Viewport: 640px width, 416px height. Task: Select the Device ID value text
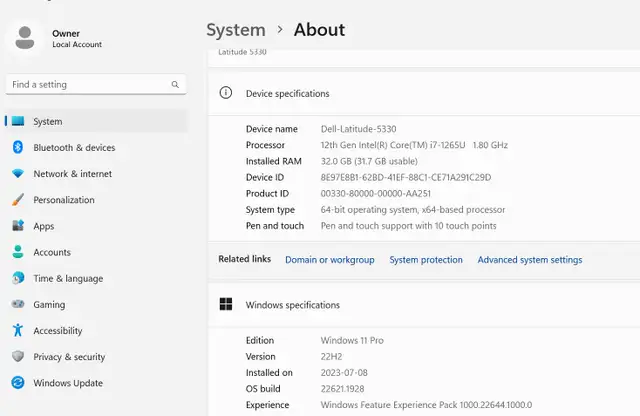pos(406,177)
